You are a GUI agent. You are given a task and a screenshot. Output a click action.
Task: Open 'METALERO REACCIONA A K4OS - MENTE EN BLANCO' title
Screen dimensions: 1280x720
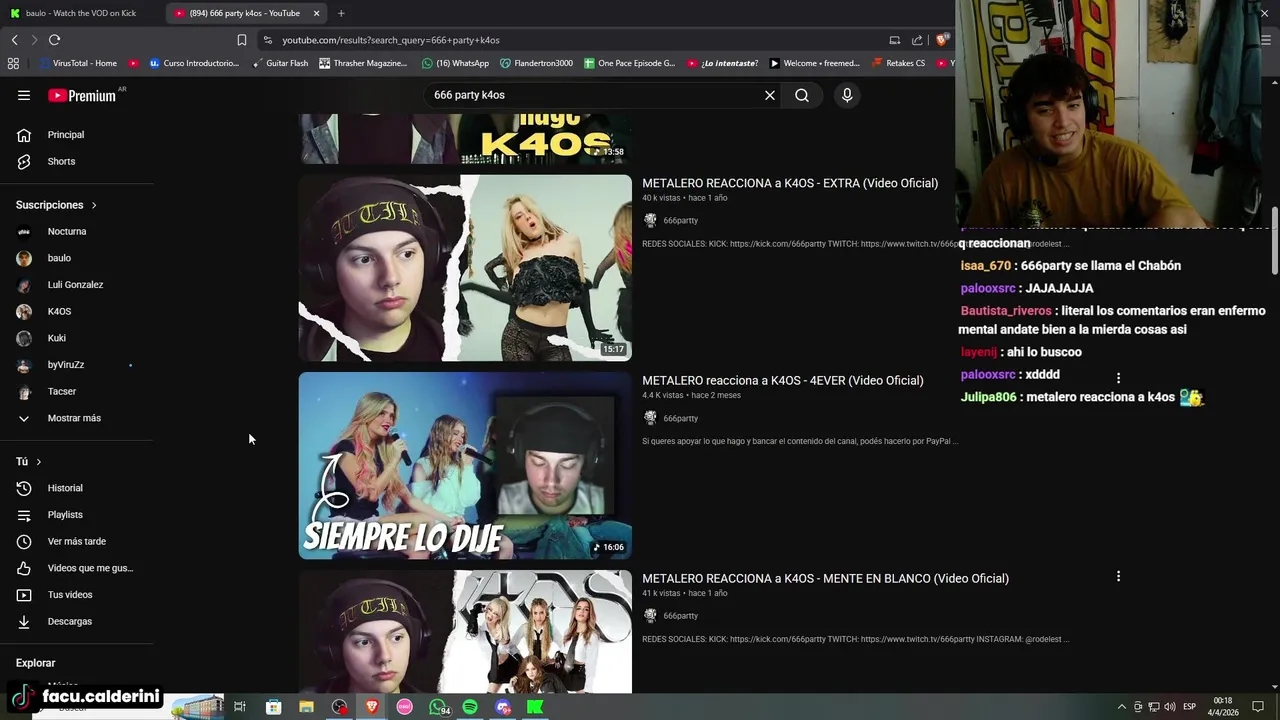[x=825, y=578]
